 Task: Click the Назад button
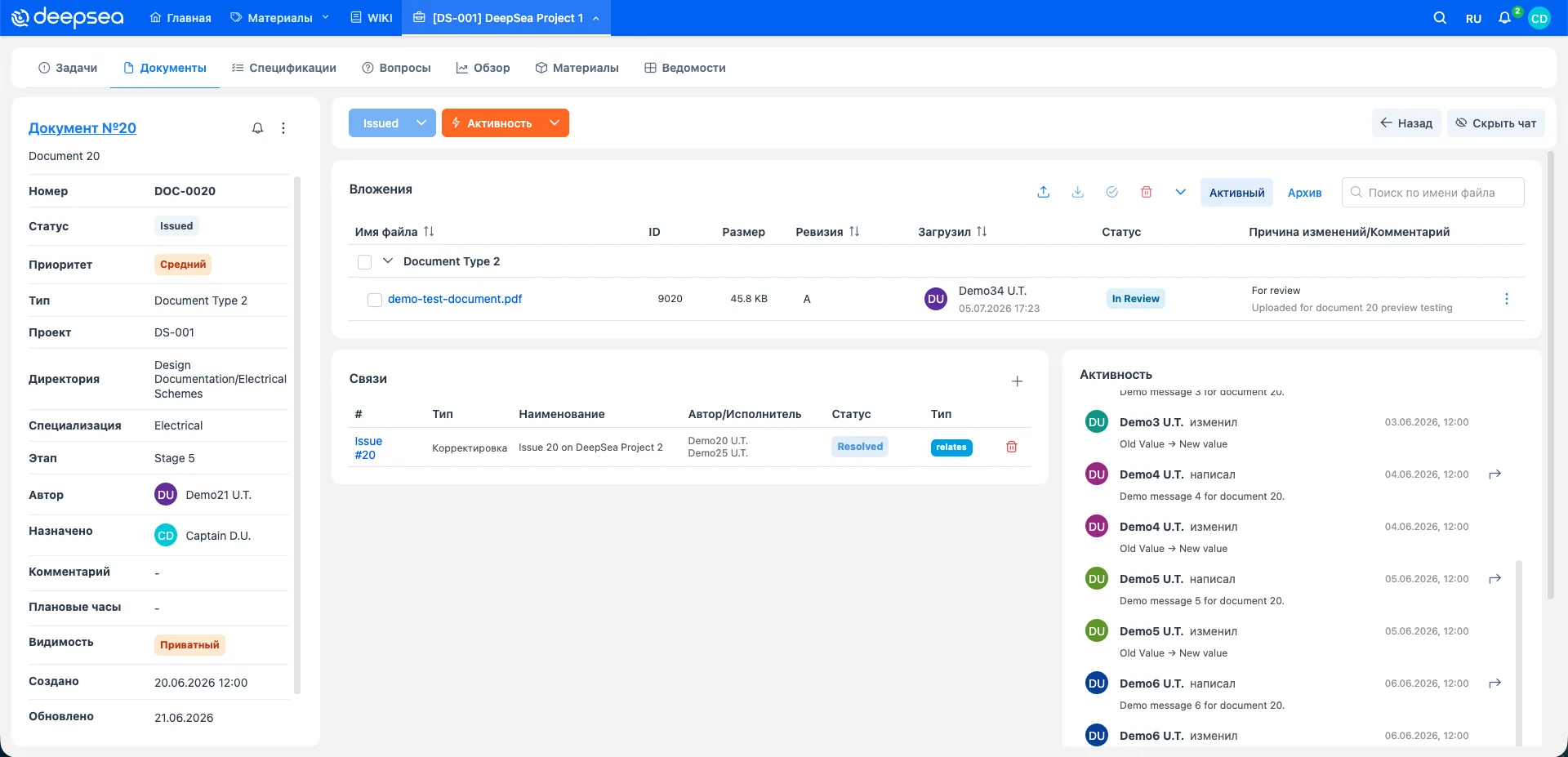click(x=1406, y=123)
